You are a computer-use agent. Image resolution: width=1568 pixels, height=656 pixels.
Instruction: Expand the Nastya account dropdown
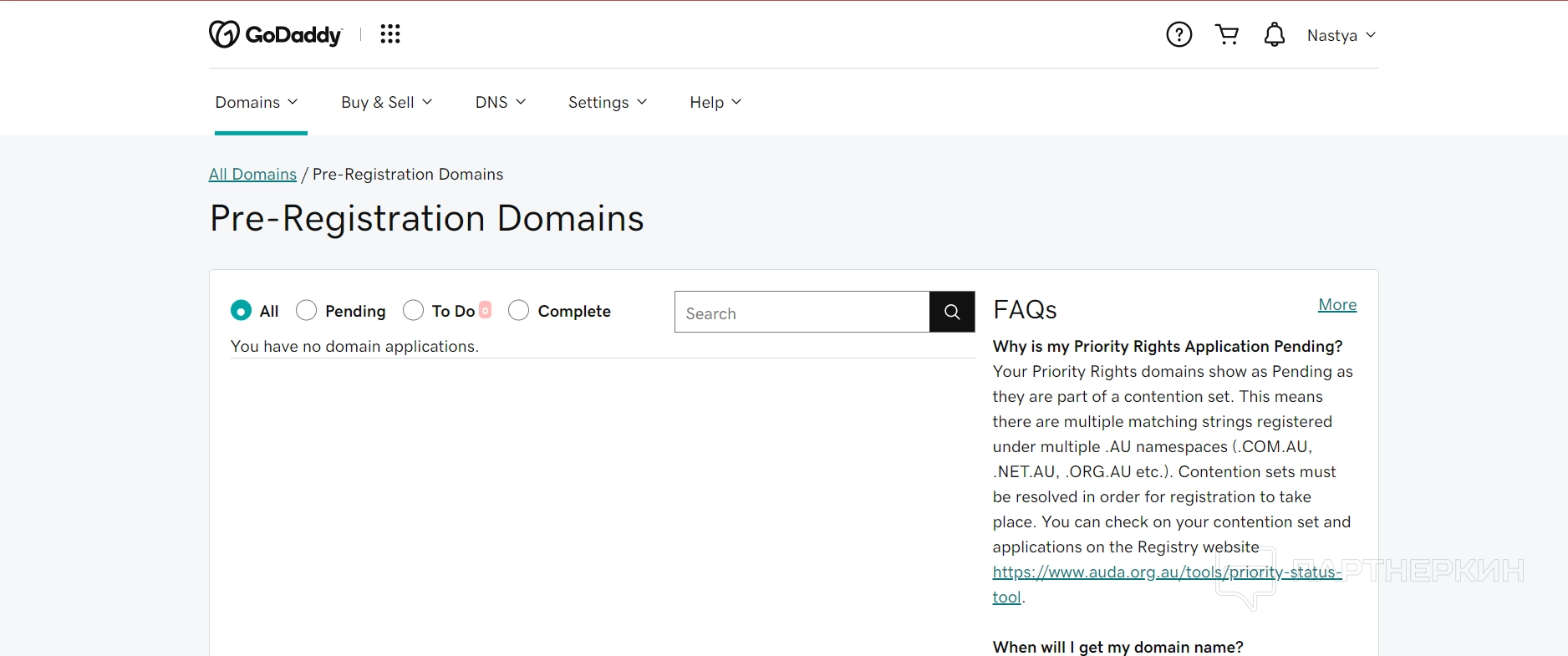pos(1341,35)
